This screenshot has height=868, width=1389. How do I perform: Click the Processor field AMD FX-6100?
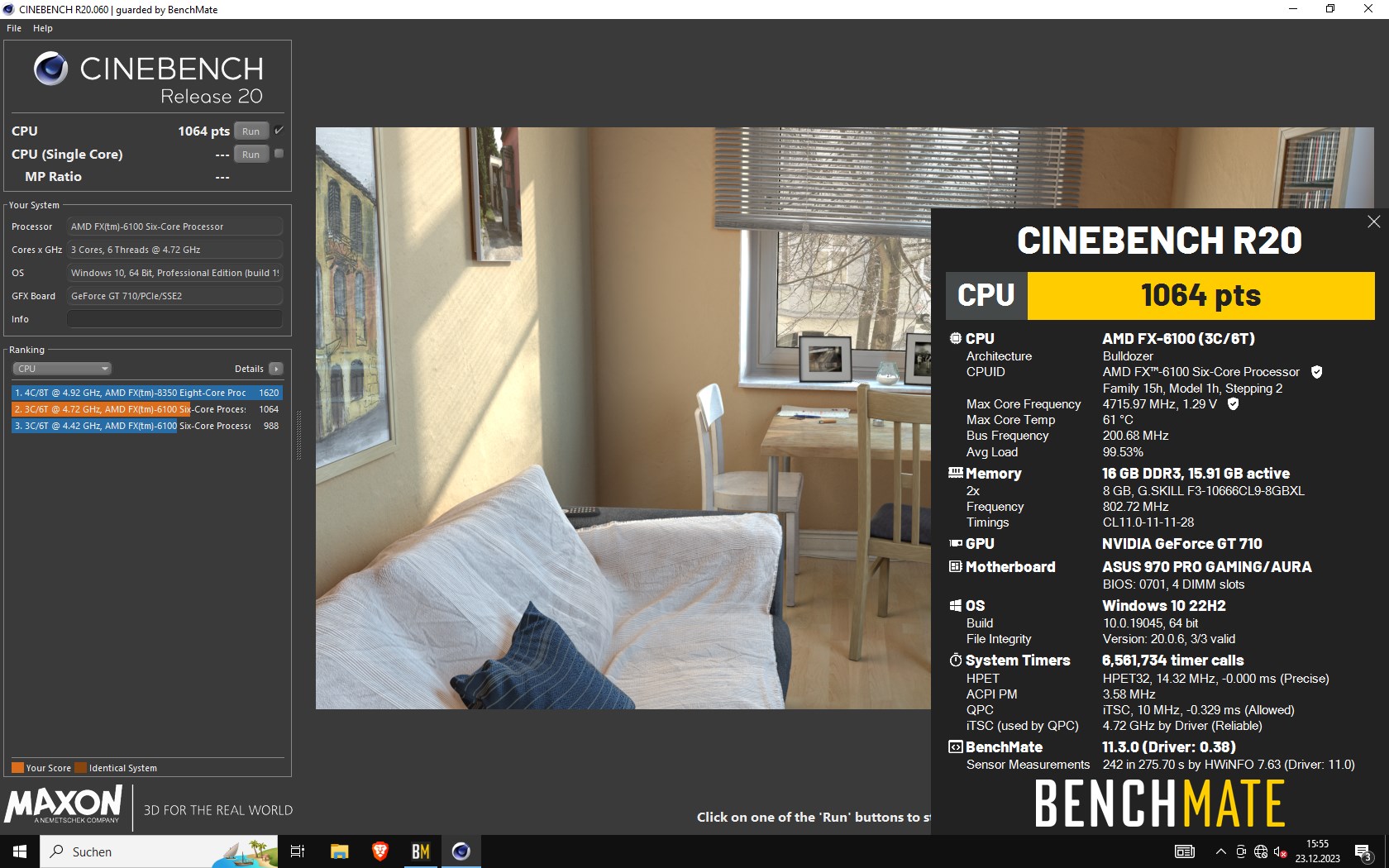174,227
